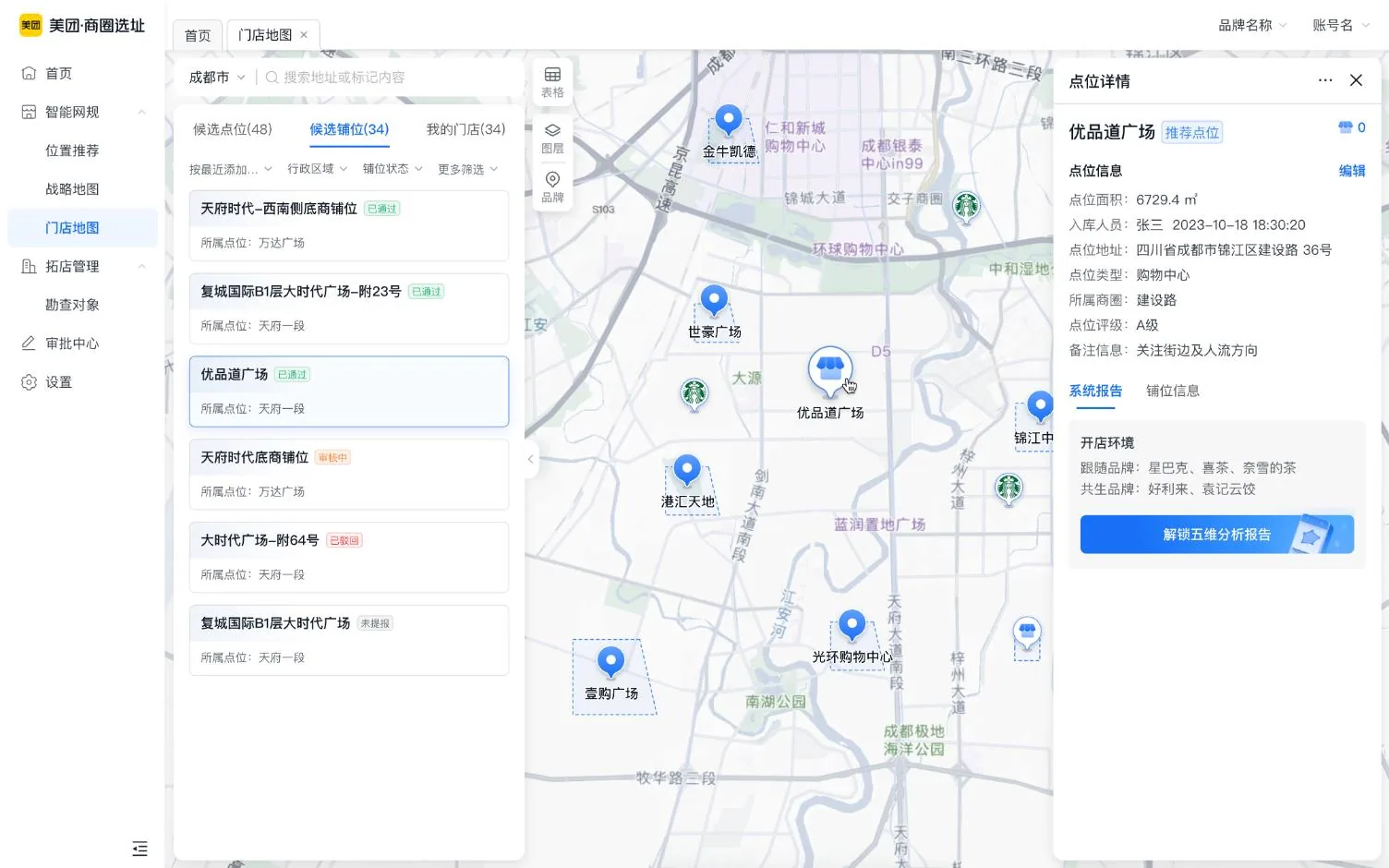Open more options in 点位详情 panel
This screenshot has height=868, width=1389.
(x=1325, y=80)
